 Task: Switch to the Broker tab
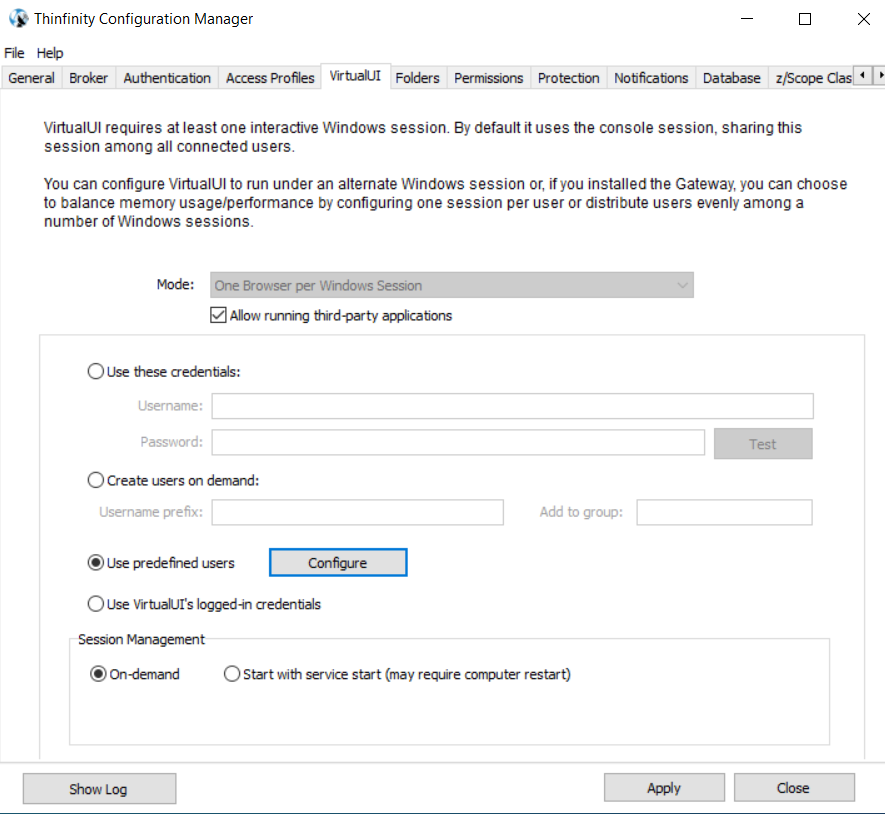tap(88, 78)
